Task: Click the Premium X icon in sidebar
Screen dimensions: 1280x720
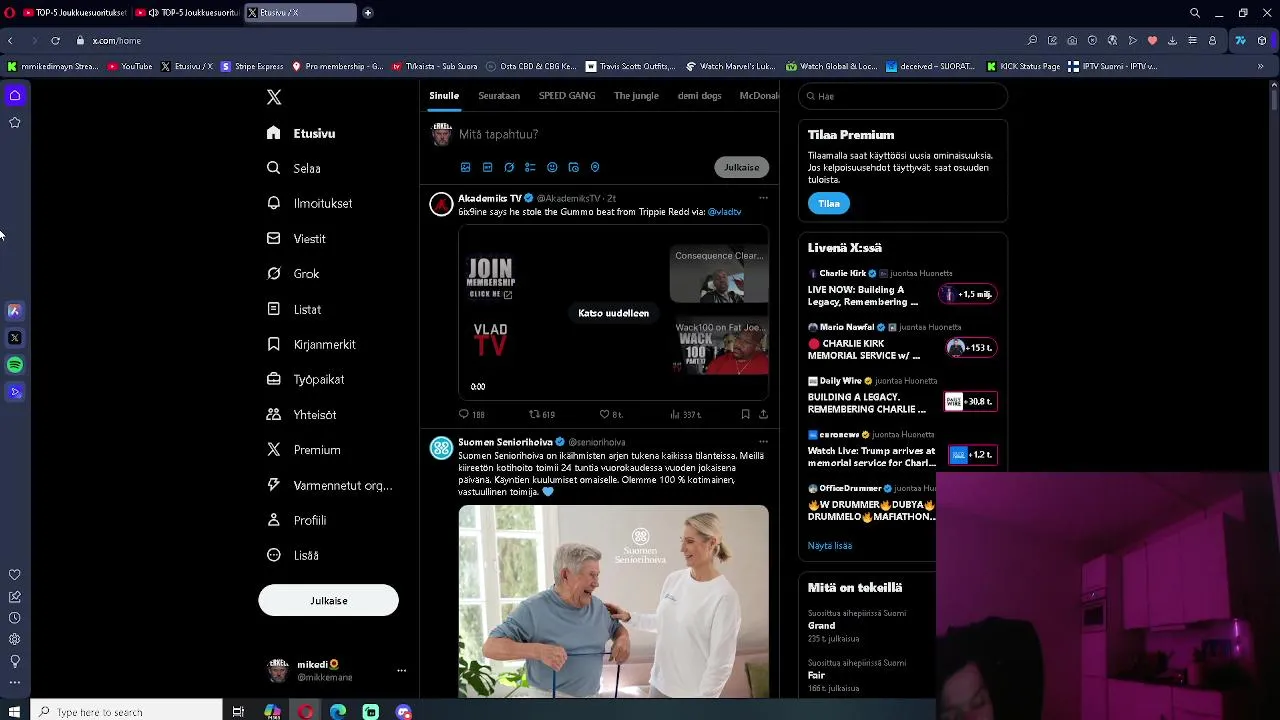Action: pyautogui.click(x=273, y=450)
